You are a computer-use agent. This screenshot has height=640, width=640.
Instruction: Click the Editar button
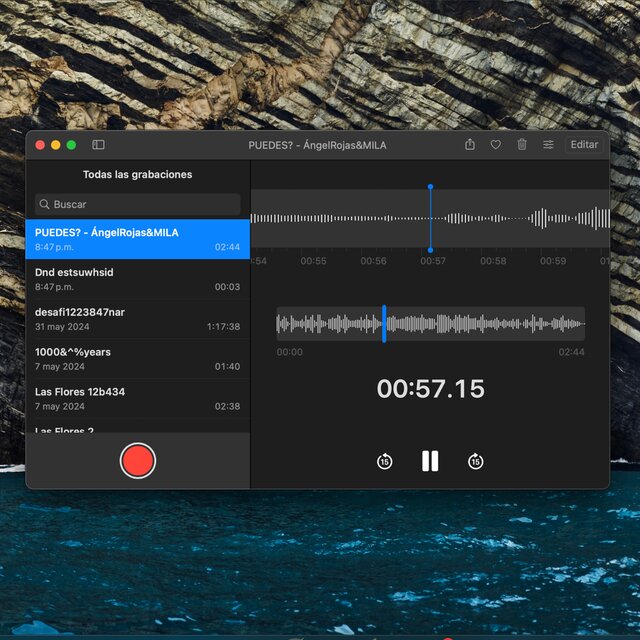click(584, 144)
